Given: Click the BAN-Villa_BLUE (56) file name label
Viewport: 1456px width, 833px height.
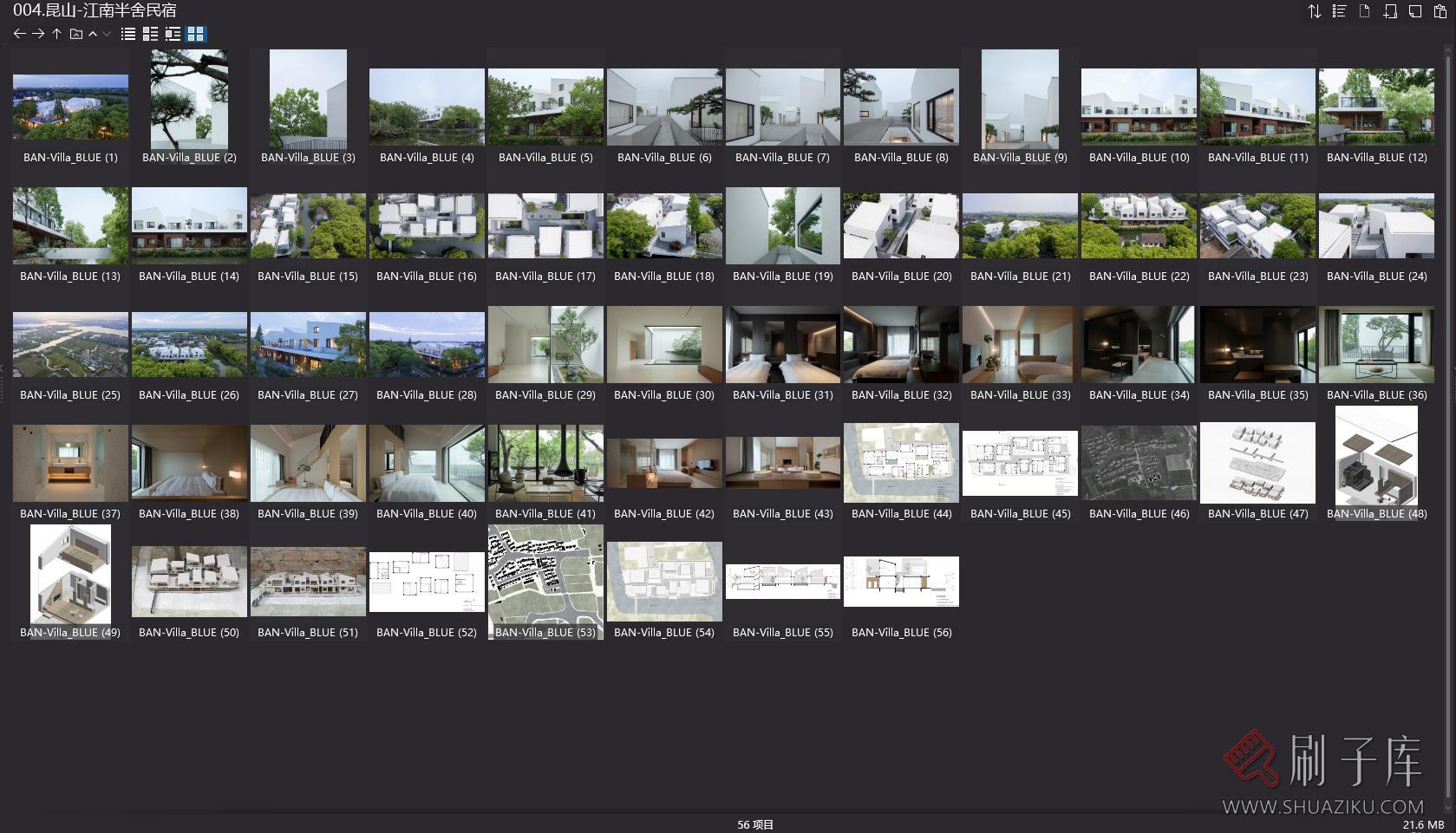Looking at the screenshot, I should (901, 633).
